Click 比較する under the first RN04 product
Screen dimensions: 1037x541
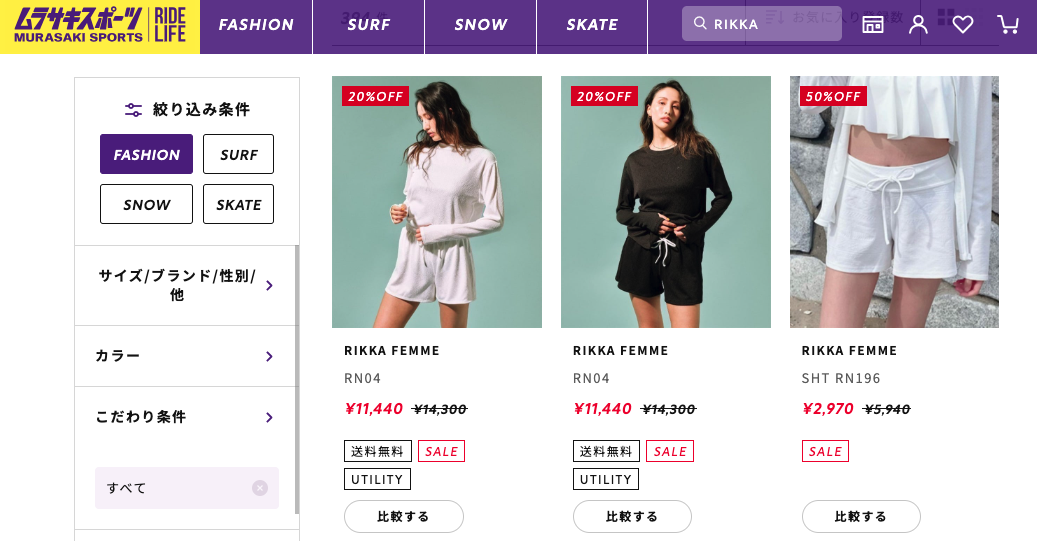tap(404, 516)
